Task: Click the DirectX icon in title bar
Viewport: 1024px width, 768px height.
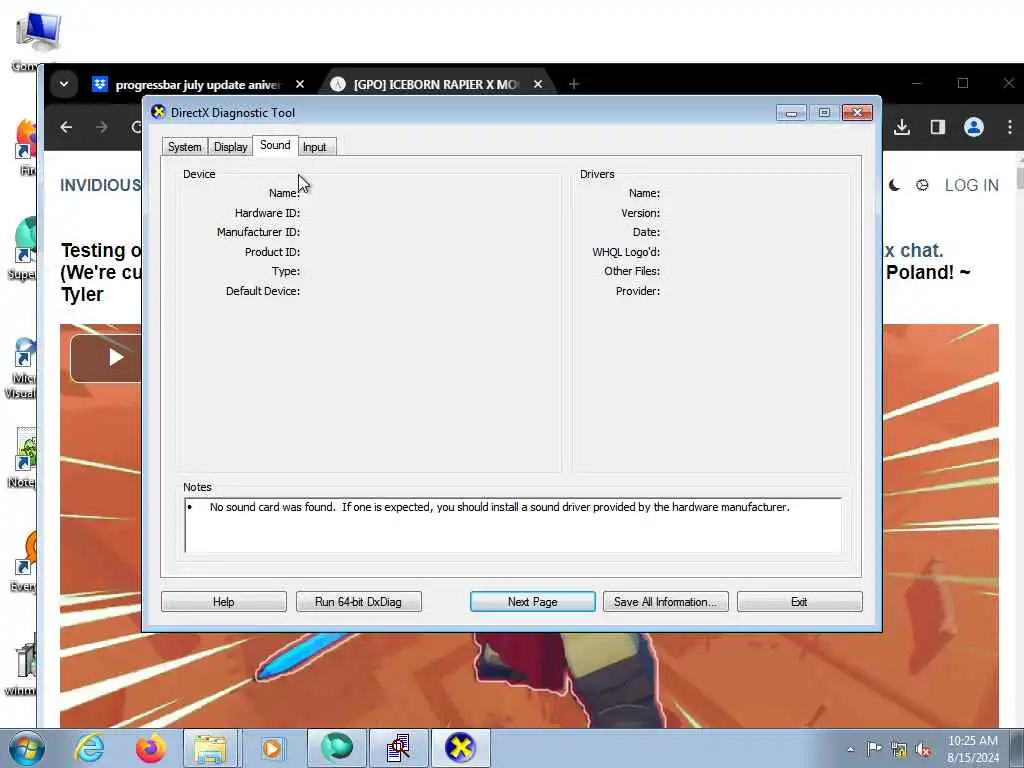Action: (x=158, y=112)
